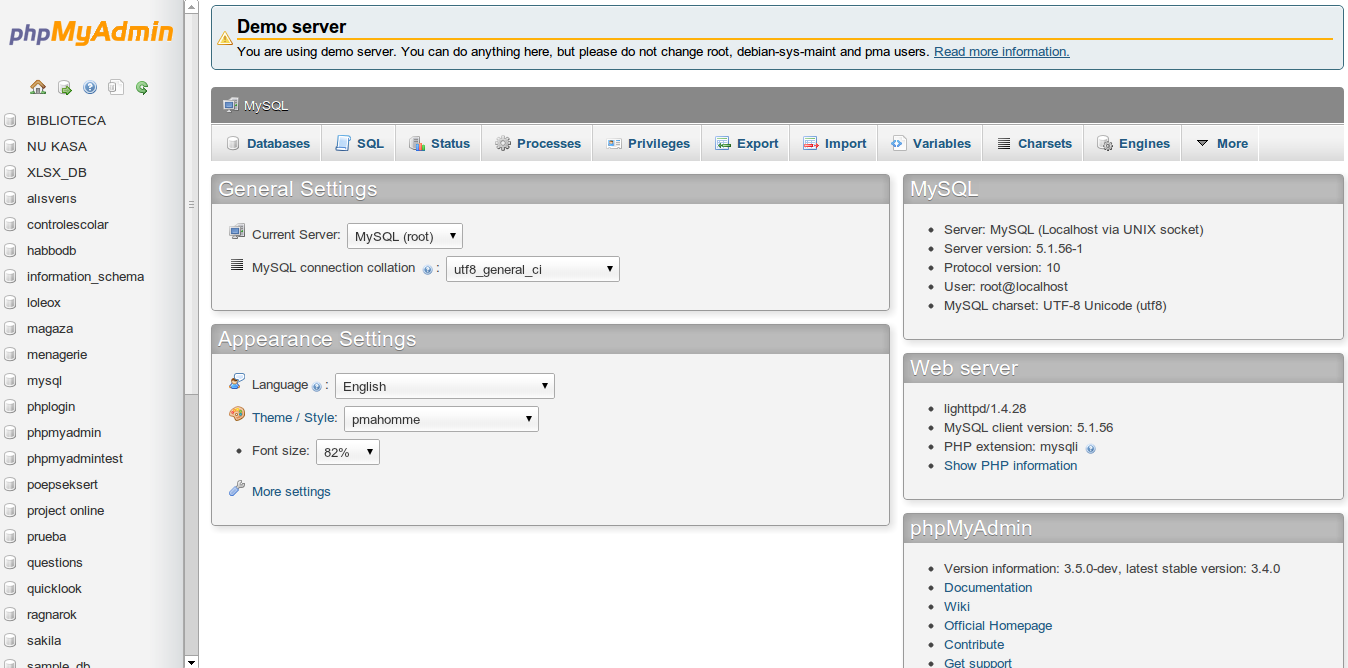Open the Wiki link
This screenshot has height=668, width=1348.
coord(957,606)
